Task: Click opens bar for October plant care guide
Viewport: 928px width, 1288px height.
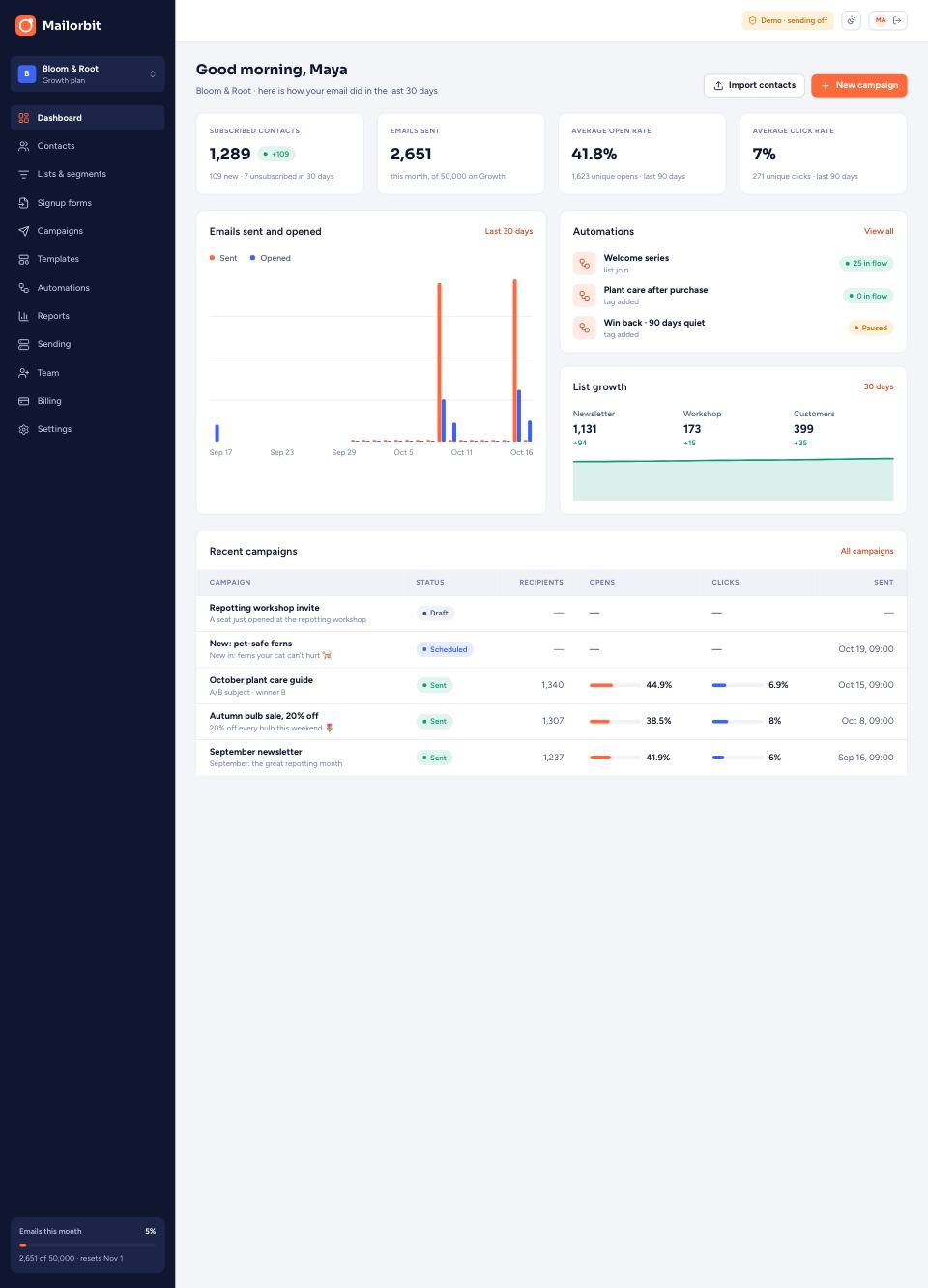Action: click(x=615, y=685)
